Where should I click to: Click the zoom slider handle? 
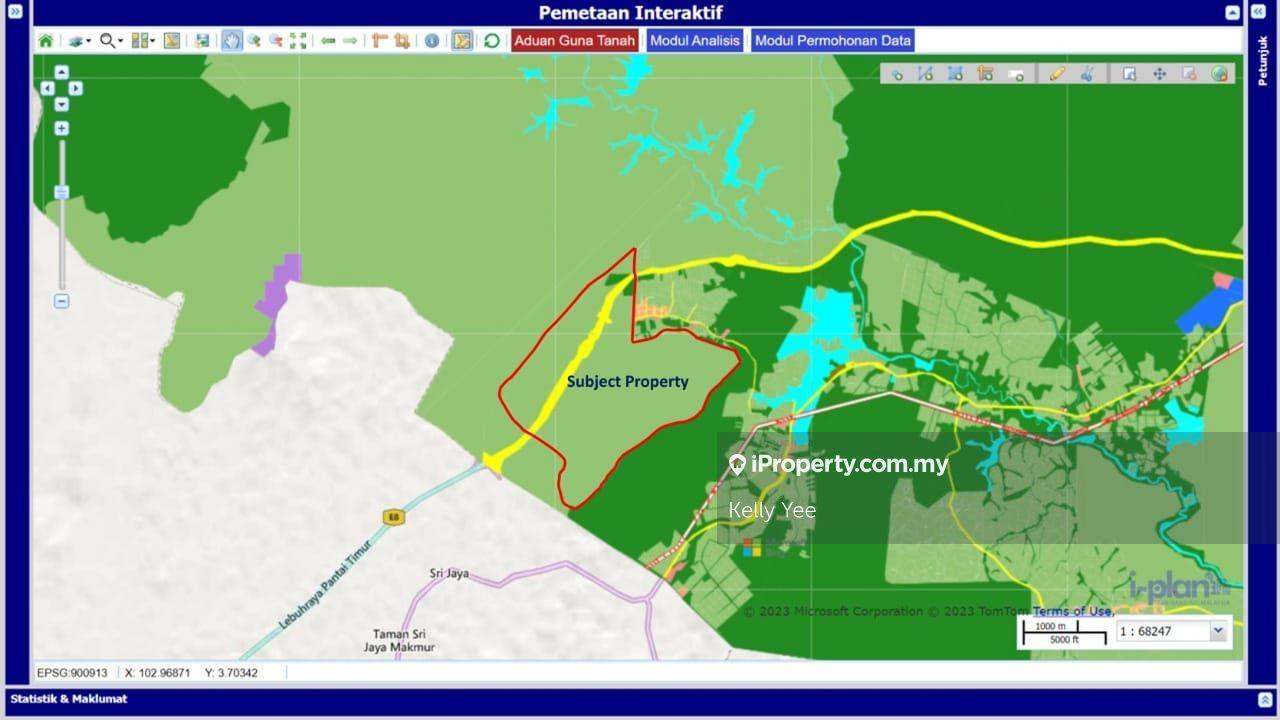(62, 192)
